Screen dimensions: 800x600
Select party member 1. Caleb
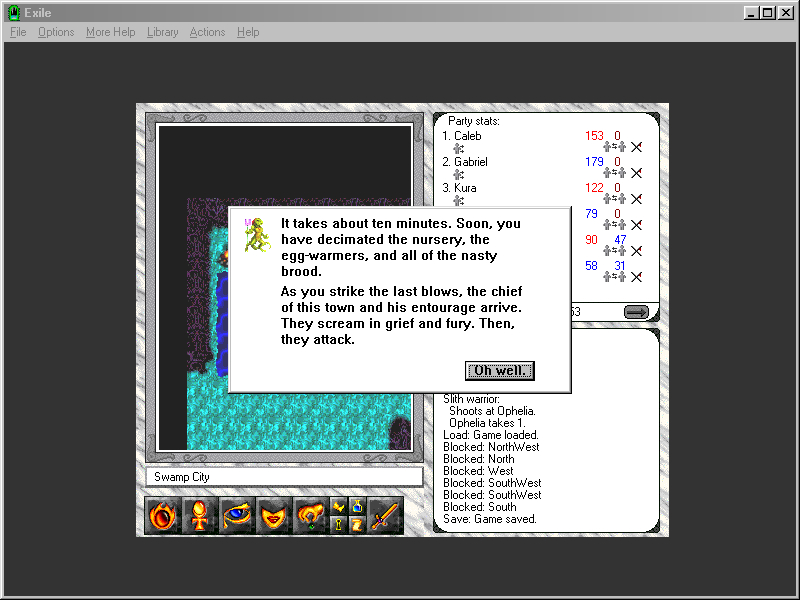point(462,136)
